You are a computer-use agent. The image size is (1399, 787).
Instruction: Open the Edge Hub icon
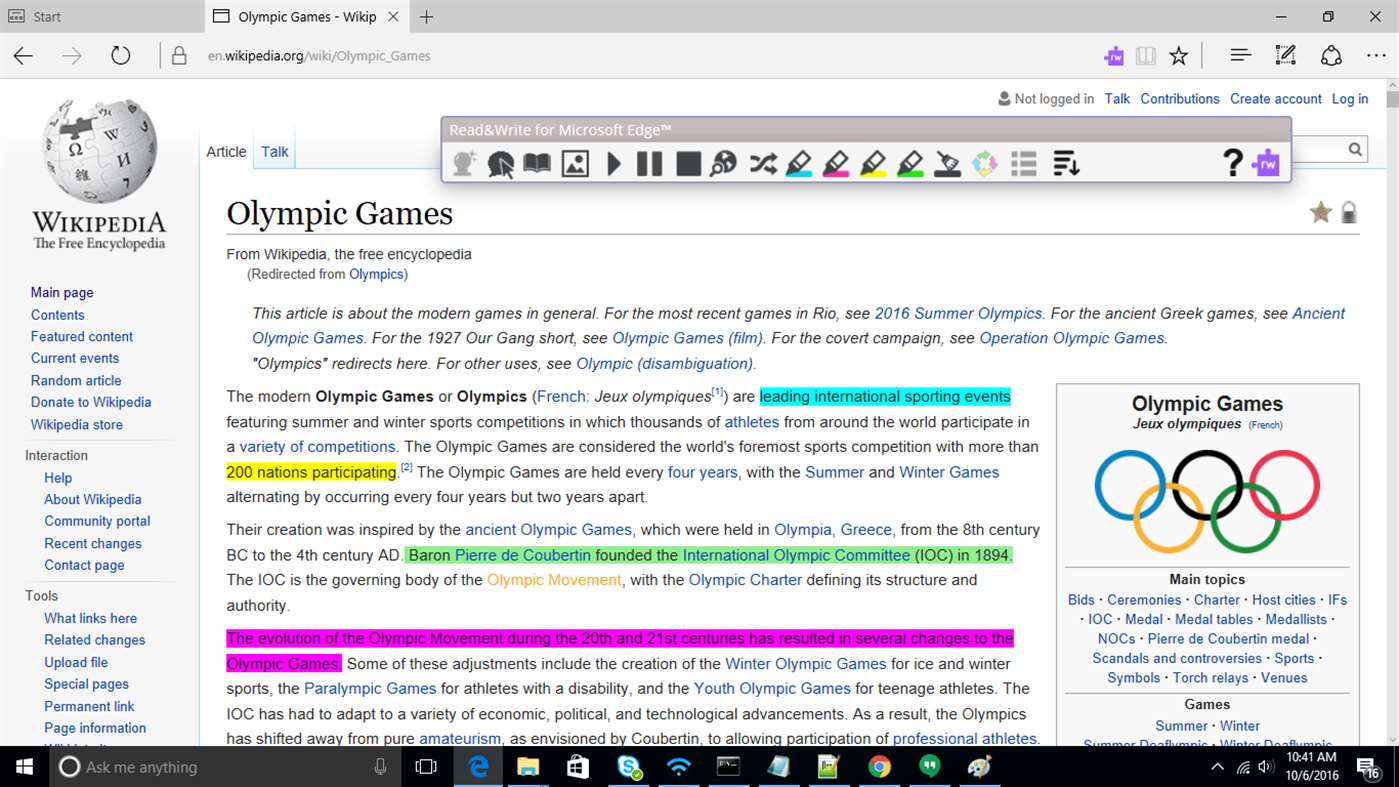[1241, 56]
